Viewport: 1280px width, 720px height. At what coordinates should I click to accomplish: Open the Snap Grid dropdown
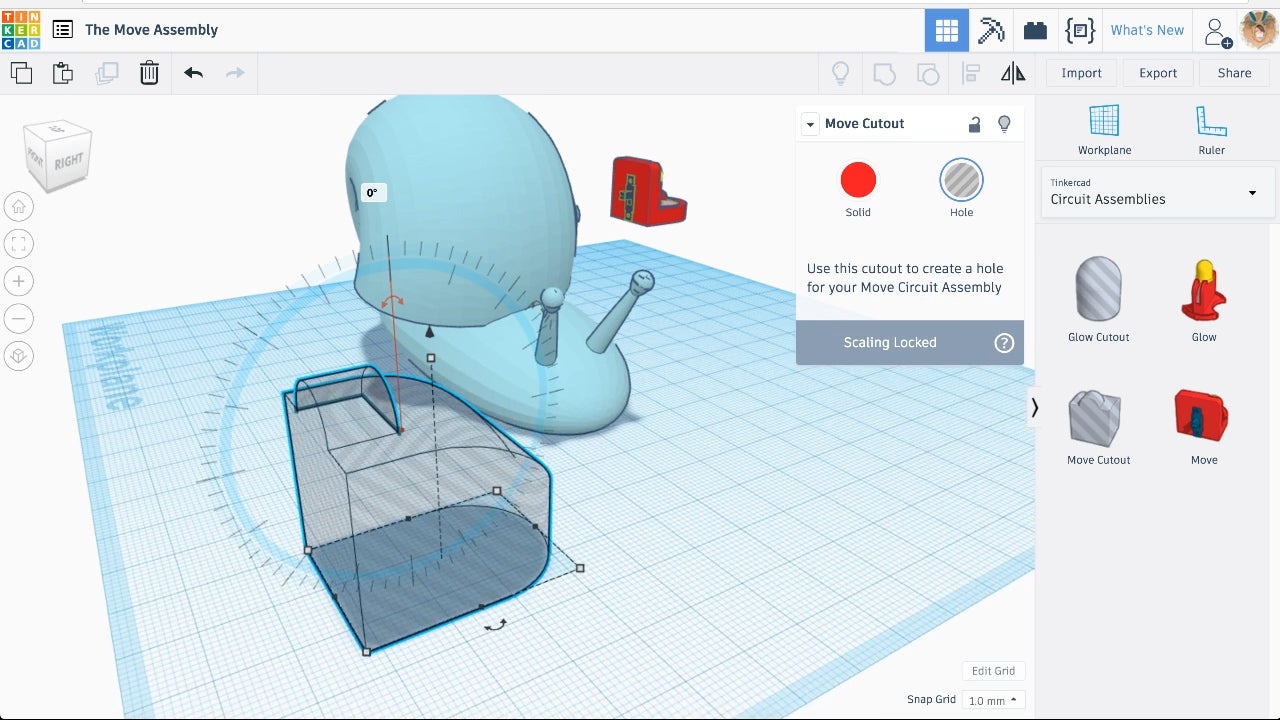tap(993, 700)
